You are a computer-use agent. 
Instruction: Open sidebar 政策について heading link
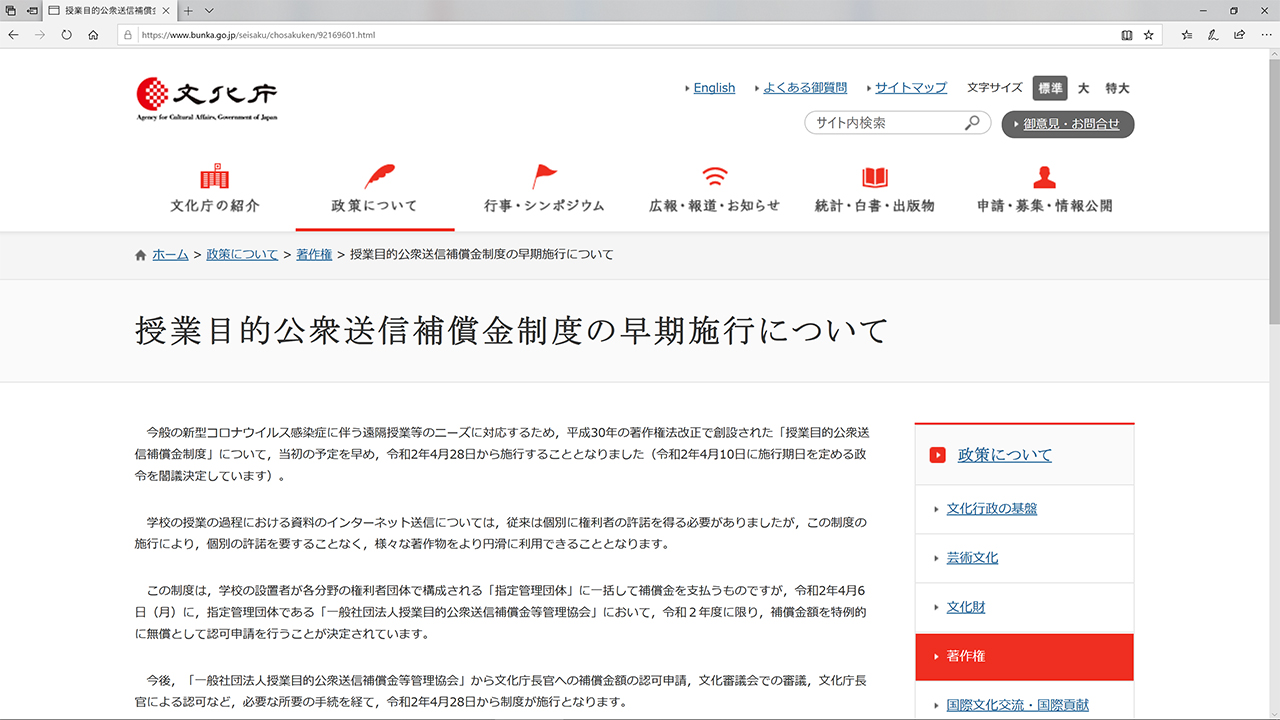click(1004, 455)
